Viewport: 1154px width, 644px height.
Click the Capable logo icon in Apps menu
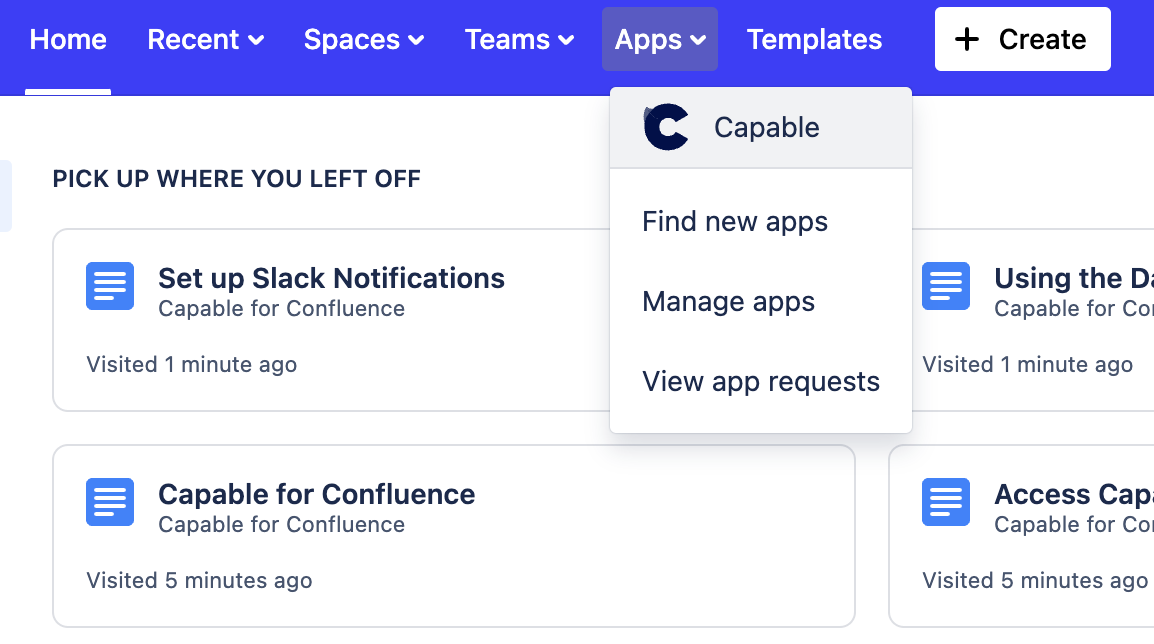click(x=666, y=128)
